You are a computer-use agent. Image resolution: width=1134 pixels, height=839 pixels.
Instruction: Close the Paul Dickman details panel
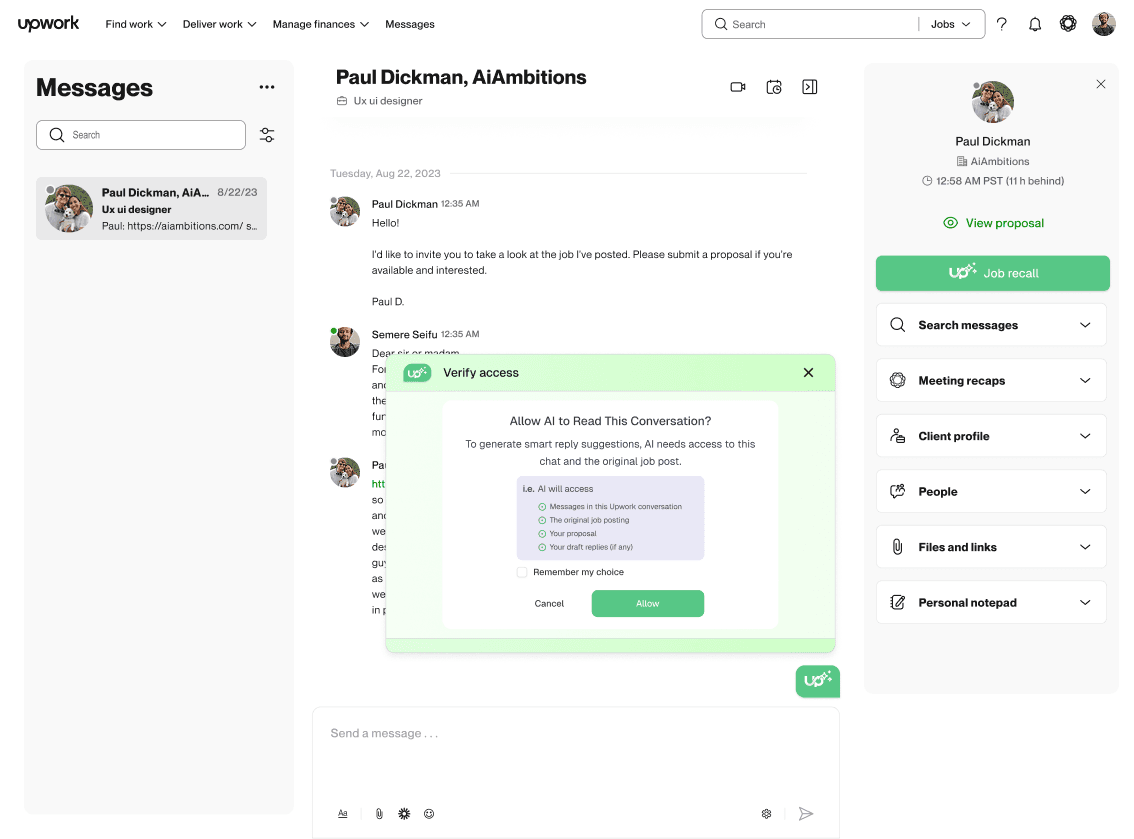point(1101,84)
